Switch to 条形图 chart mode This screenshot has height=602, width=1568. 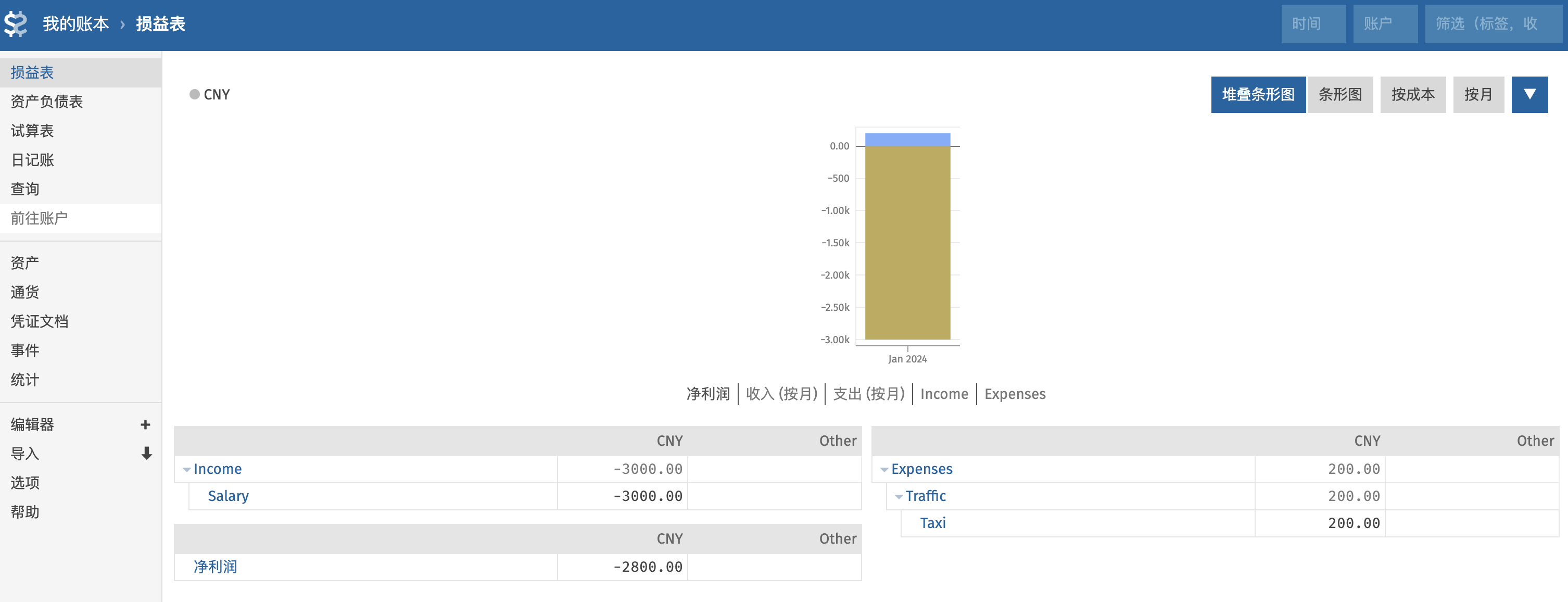tap(1341, 94)
